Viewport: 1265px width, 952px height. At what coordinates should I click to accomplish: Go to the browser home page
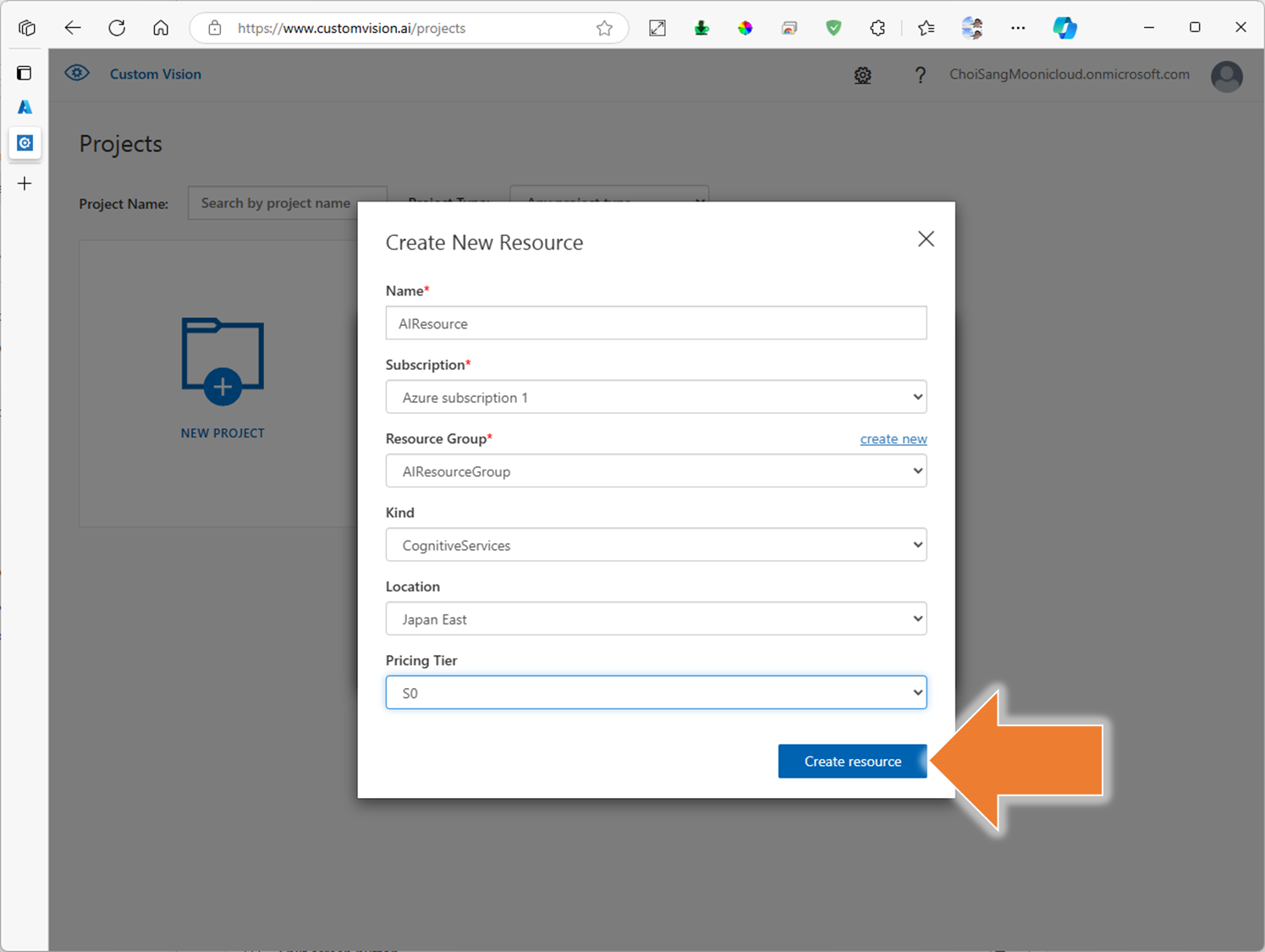pyautogui.click(x=161, y=28)
